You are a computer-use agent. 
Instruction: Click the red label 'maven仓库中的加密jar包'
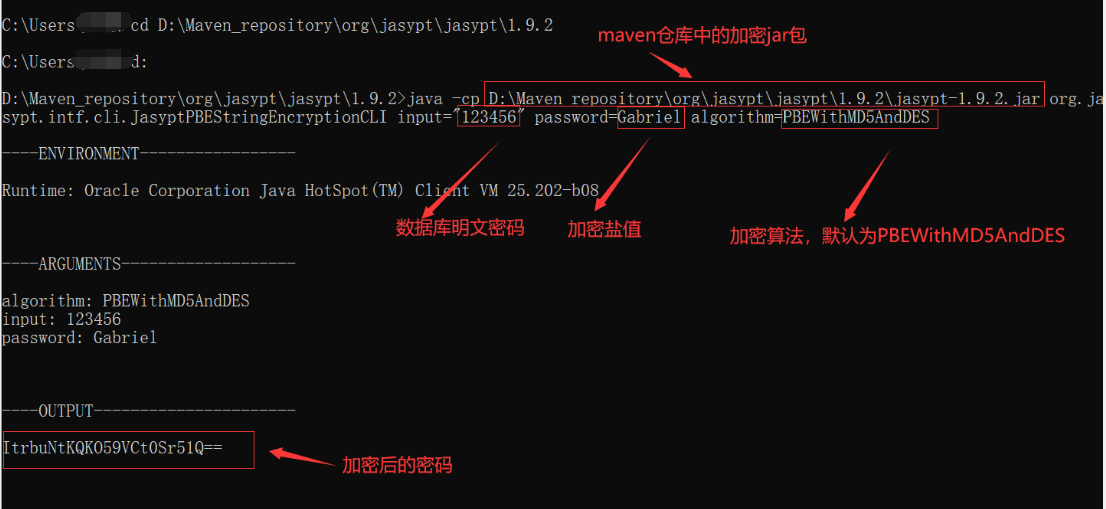pyautogui.click(x=702, y=36)
